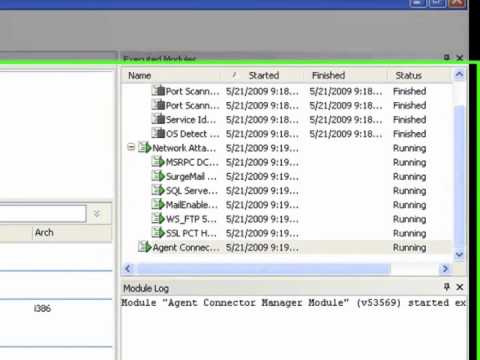This screenshot has height=360, width=480.
Task: Click the search input field on left panel
Action: coord(43,213)
